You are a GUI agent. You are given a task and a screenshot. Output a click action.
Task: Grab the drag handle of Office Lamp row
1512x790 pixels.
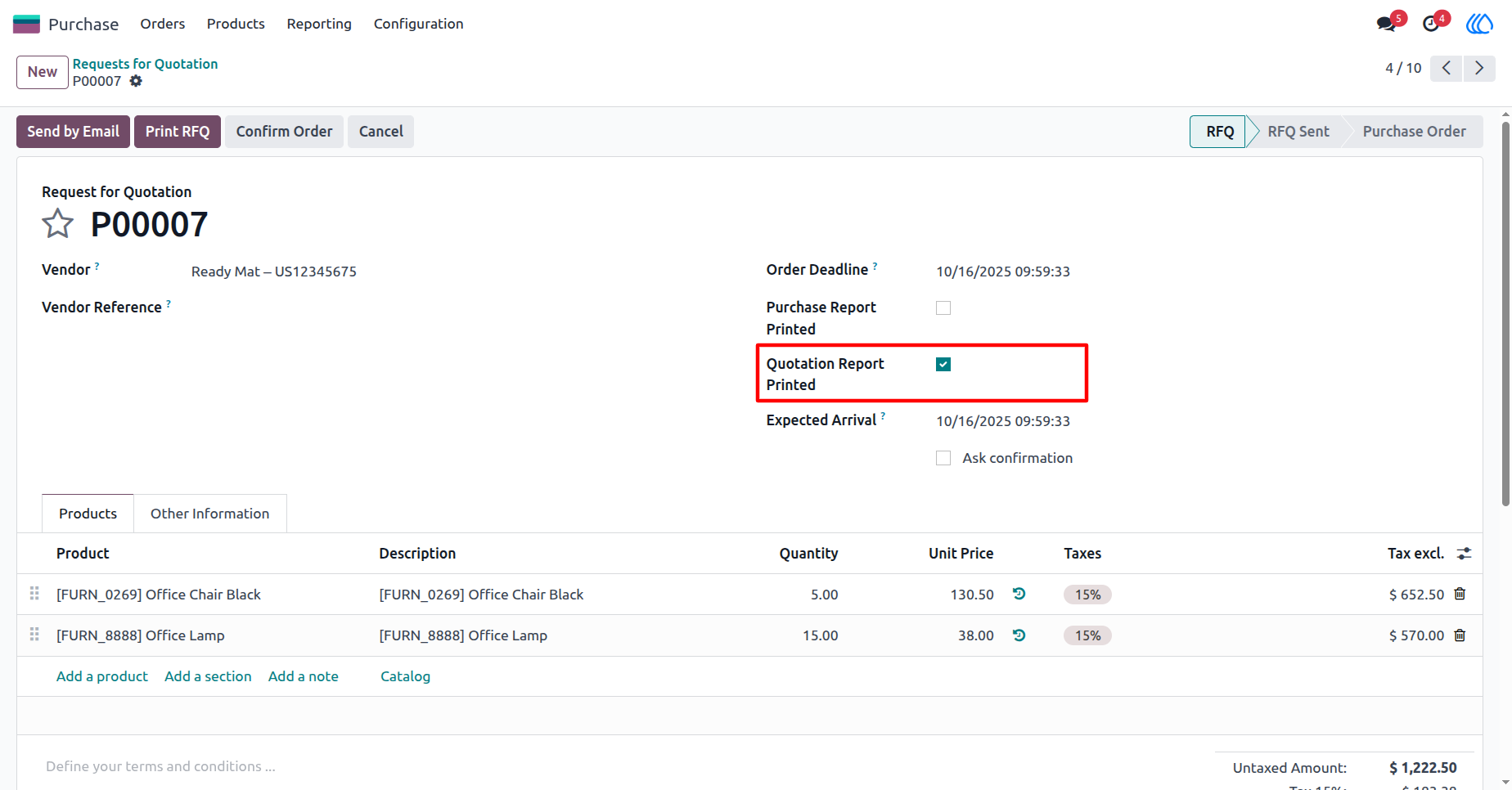click(x=34, y=634)
